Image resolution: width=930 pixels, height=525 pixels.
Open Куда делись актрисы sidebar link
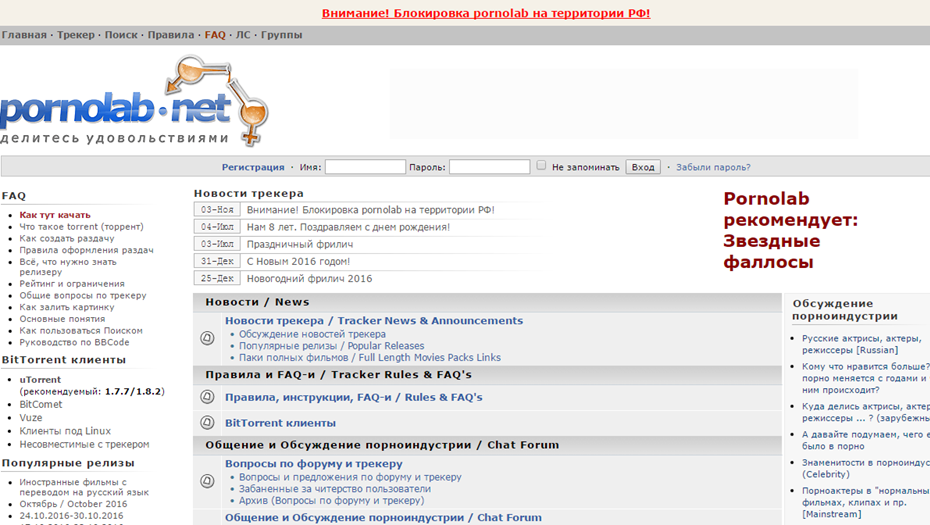coord(866,412)
